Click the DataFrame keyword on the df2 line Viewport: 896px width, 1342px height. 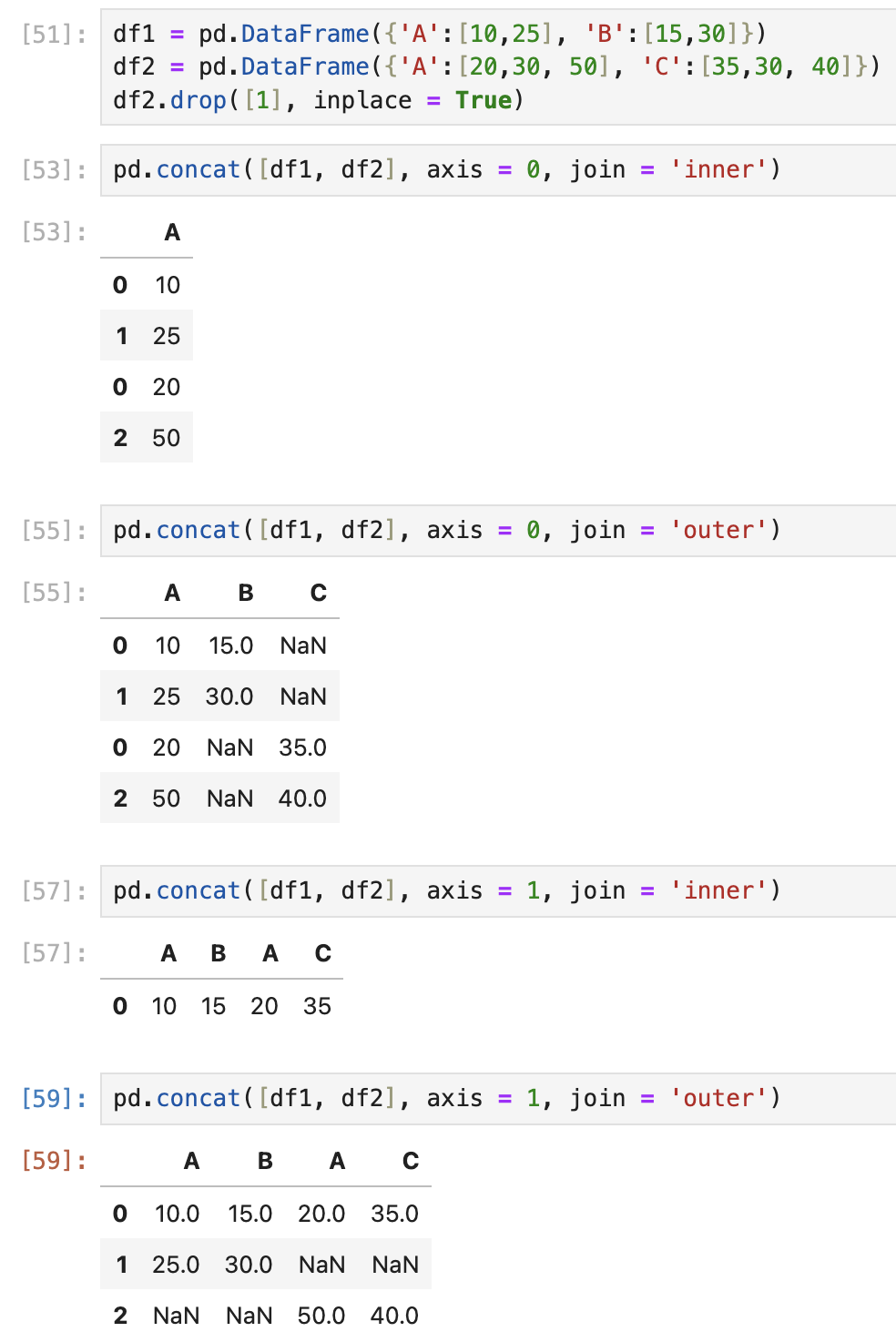[x=305, y=67]
